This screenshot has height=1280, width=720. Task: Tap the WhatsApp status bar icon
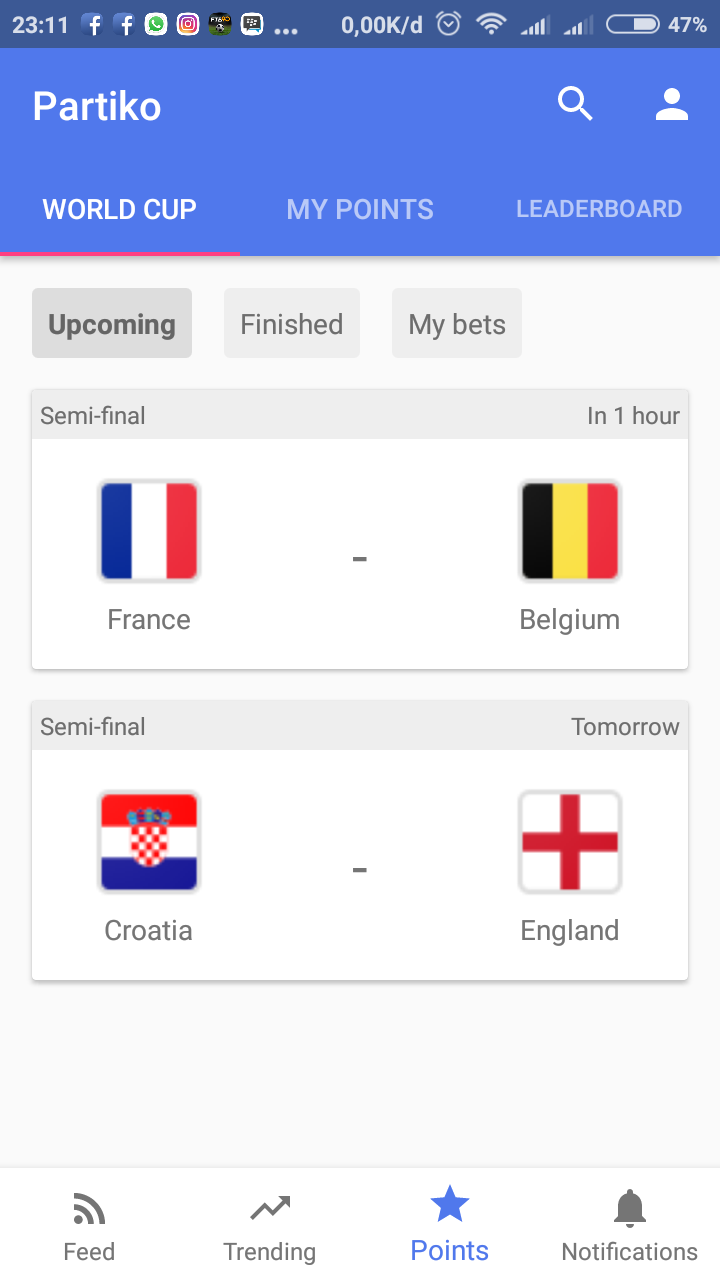(x=156, y=24)
